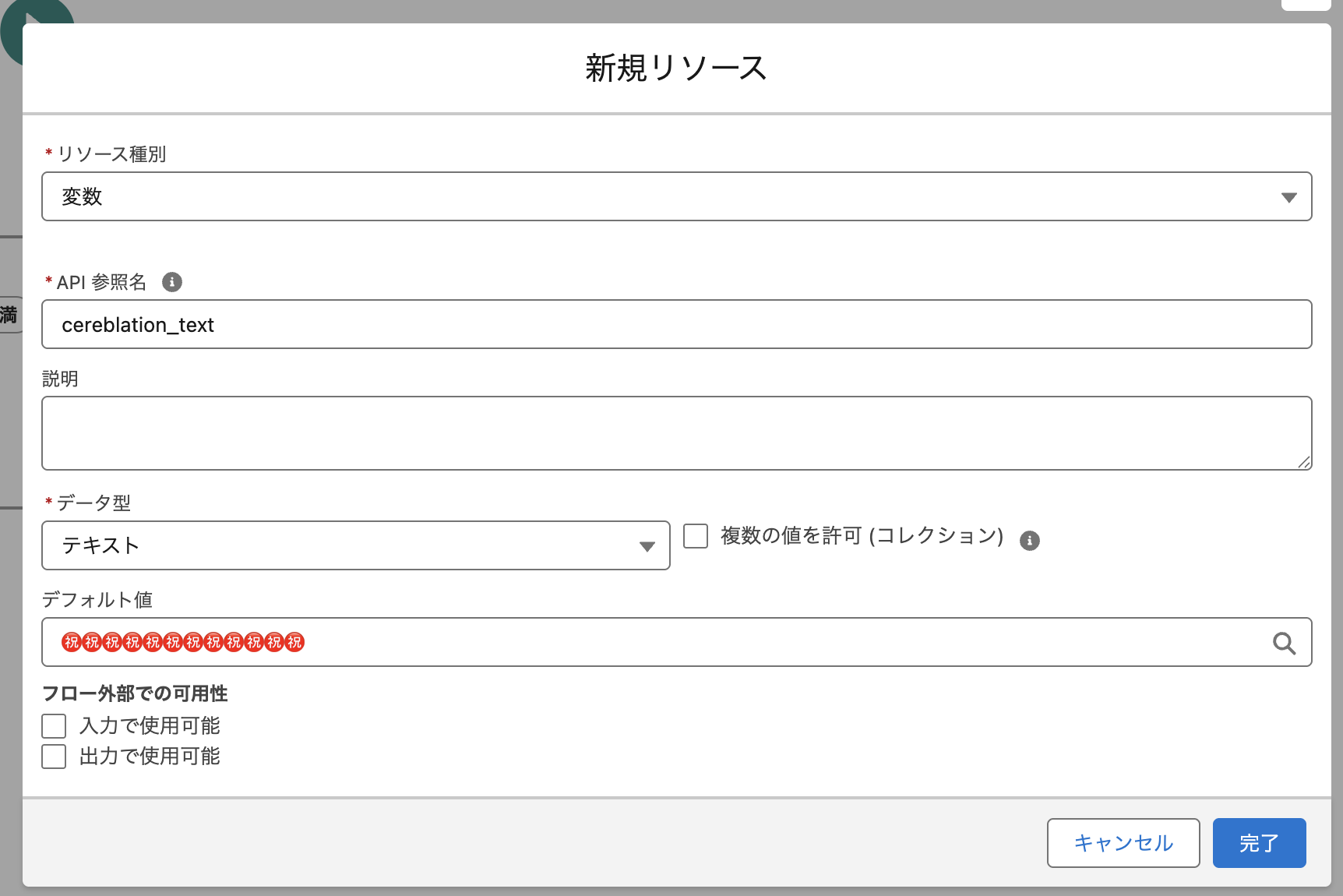Click the info icon beside API 参照名
Image resolution: width=1343 pixels, height=896 pixels.
(x=171, y=282)
